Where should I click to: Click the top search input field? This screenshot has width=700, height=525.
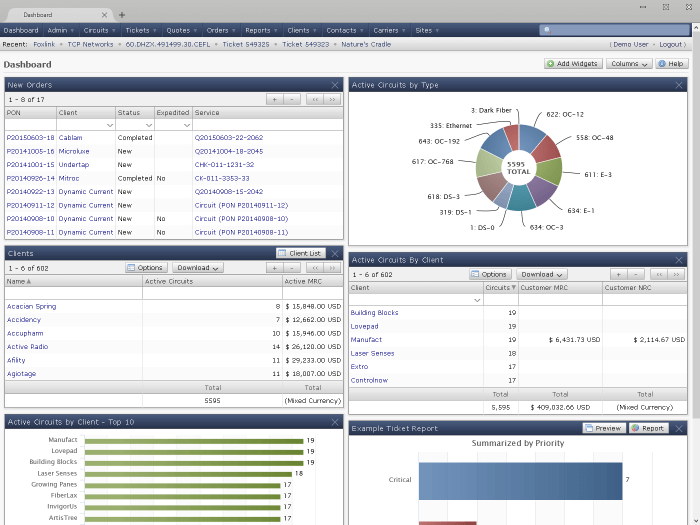tap(617, 30)
